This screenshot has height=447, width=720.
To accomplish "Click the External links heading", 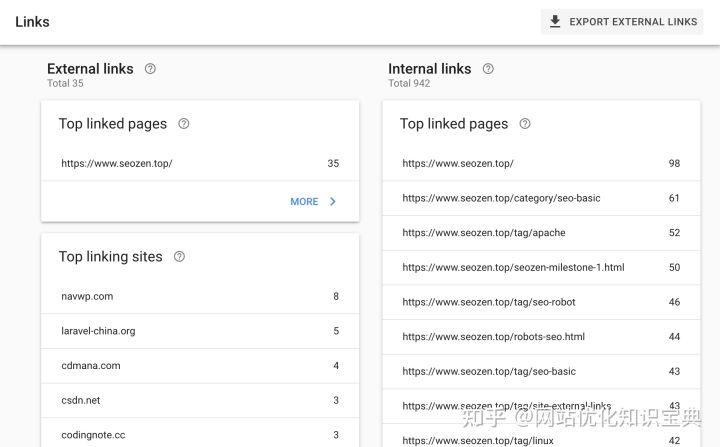I will [x=90, y=69].
